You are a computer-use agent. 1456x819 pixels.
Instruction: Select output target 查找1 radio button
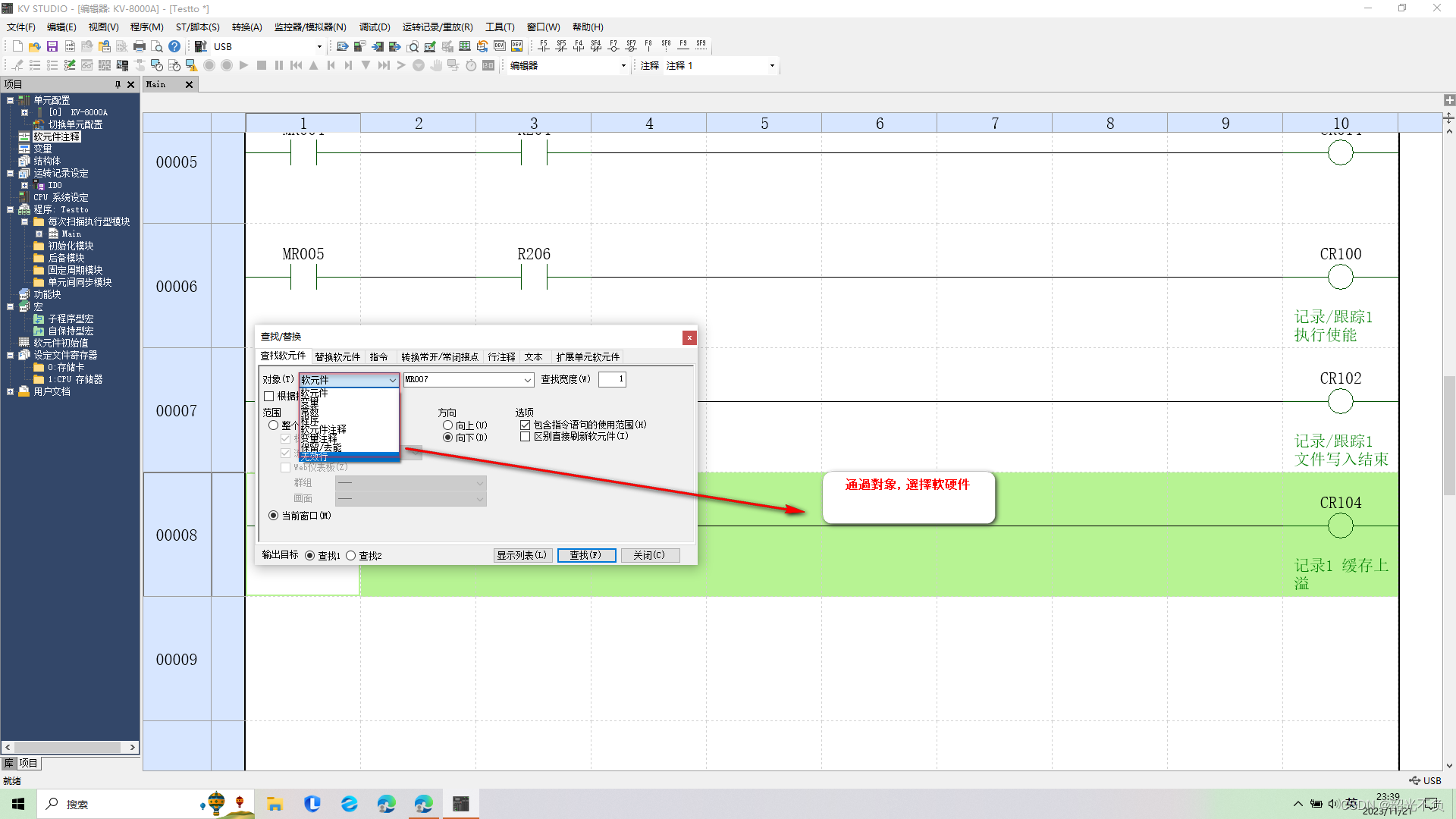pyautogui.click(x=310, y=556)
